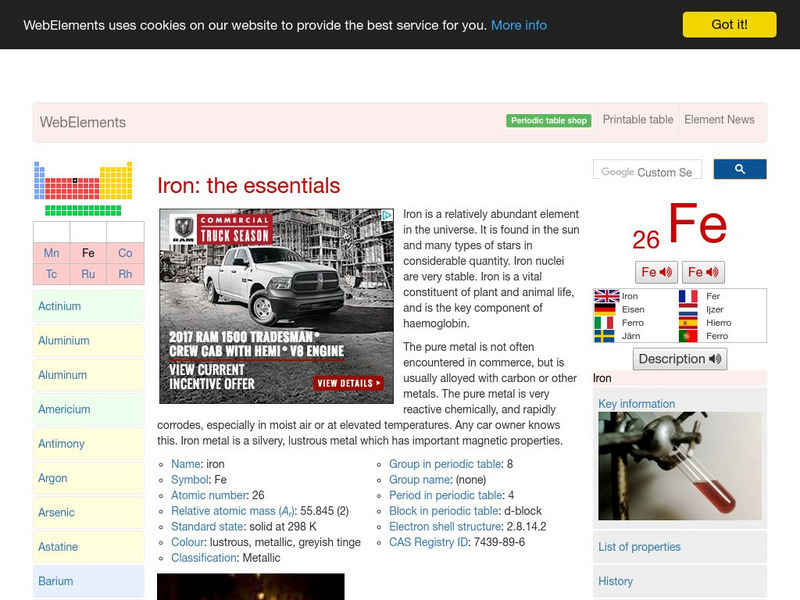This screenshot has width=800, height=600.
Task: Click the Spanish flag next to Hierro
Action: tap(688, 322)
